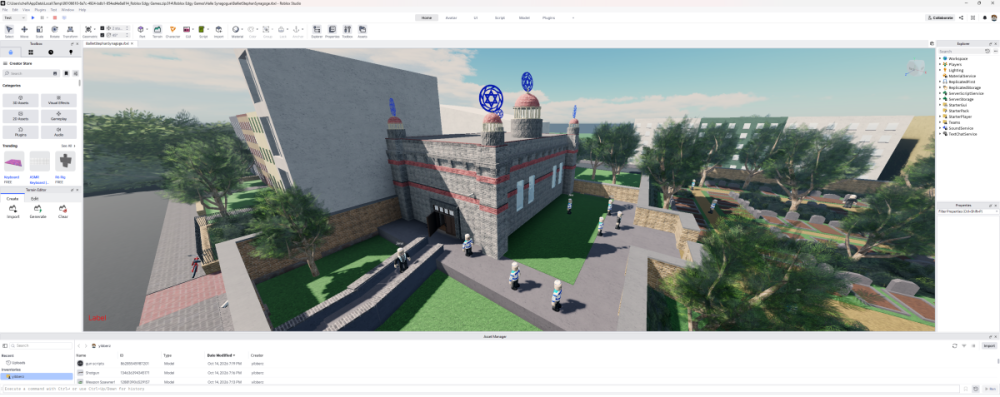Expand the Workspace tree node

[940, 59]
